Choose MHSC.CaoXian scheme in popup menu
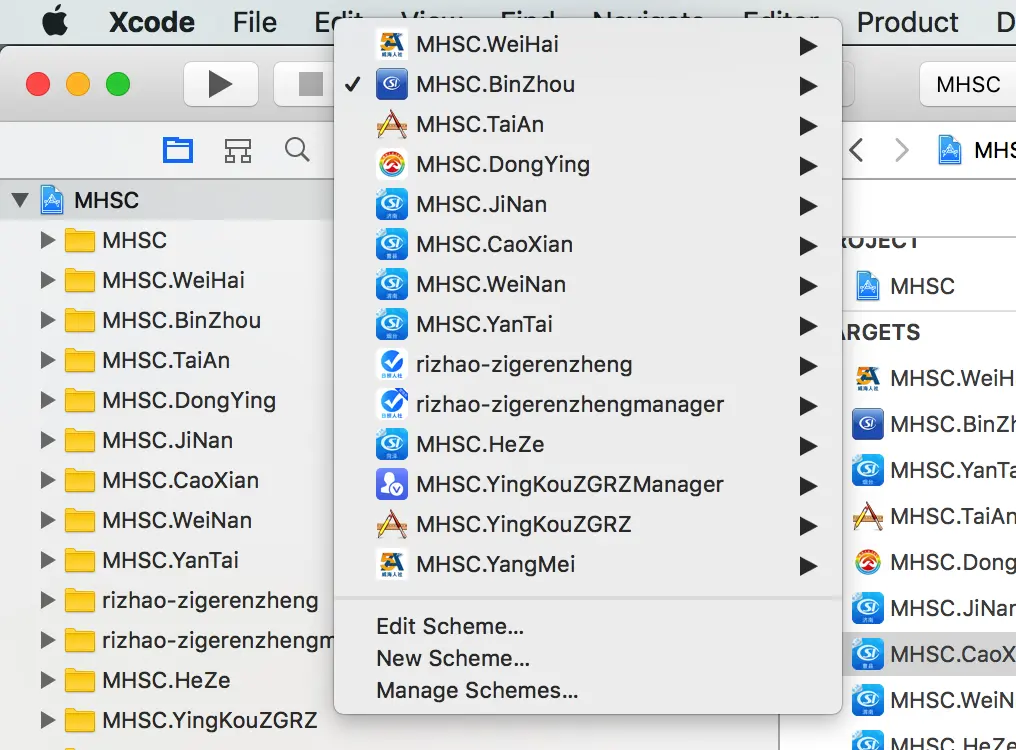 pyautogui.click(x=588, y=244)
